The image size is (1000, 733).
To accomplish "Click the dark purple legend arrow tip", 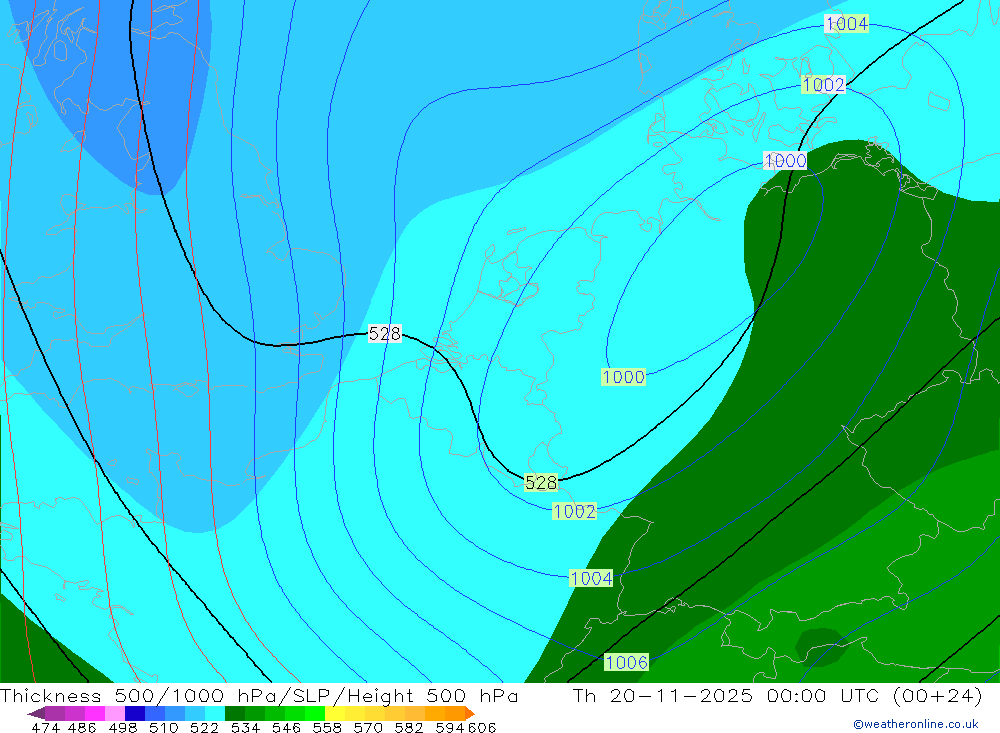I will pos(36,714).
